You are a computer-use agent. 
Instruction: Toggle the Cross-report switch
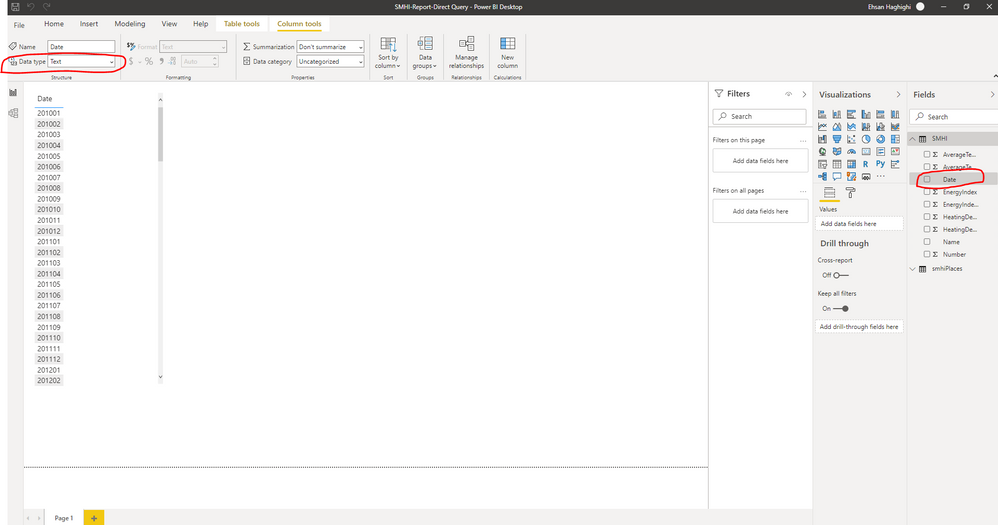841,275
